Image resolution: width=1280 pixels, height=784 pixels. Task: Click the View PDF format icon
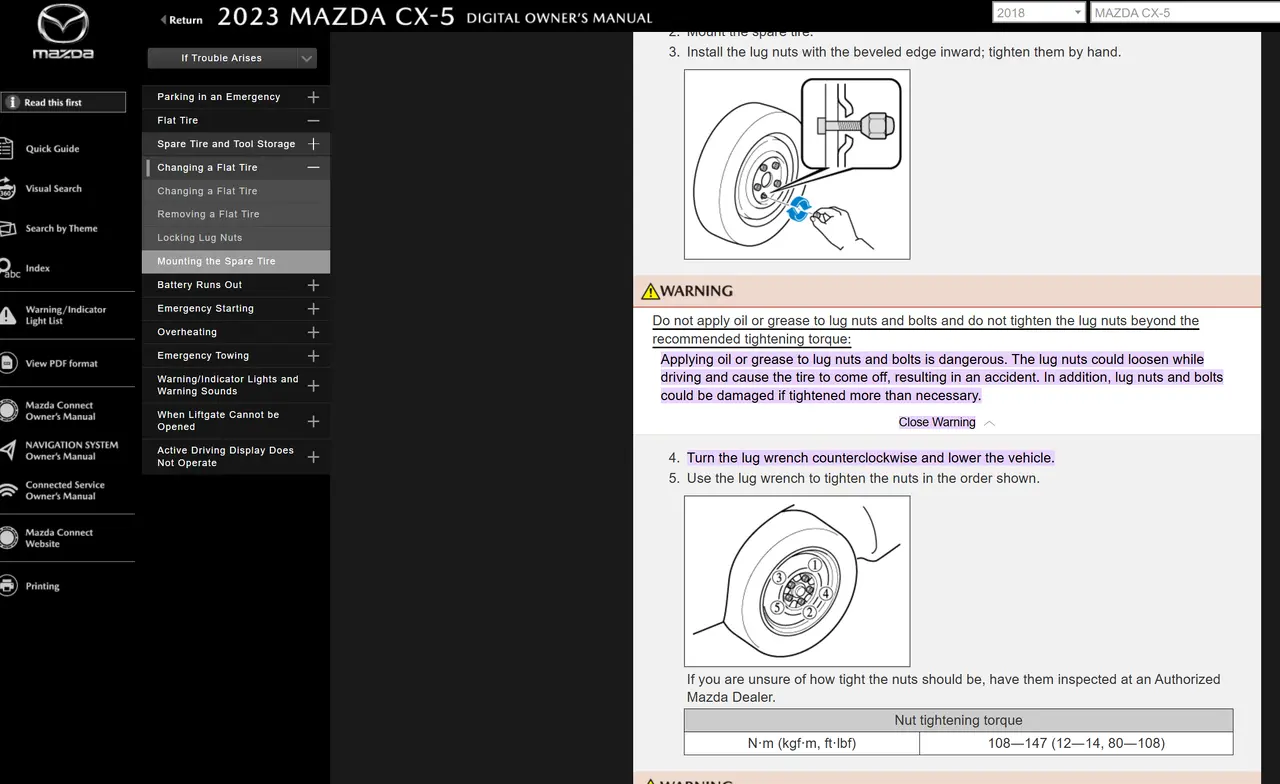(x=8, y=364)
